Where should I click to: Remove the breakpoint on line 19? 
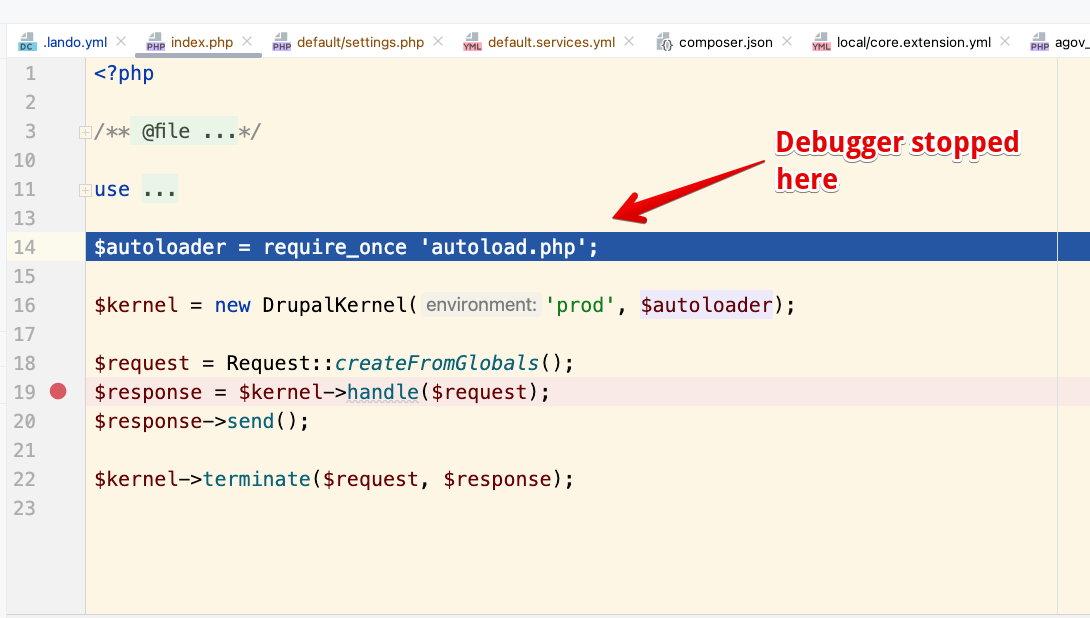pos(58,391)
